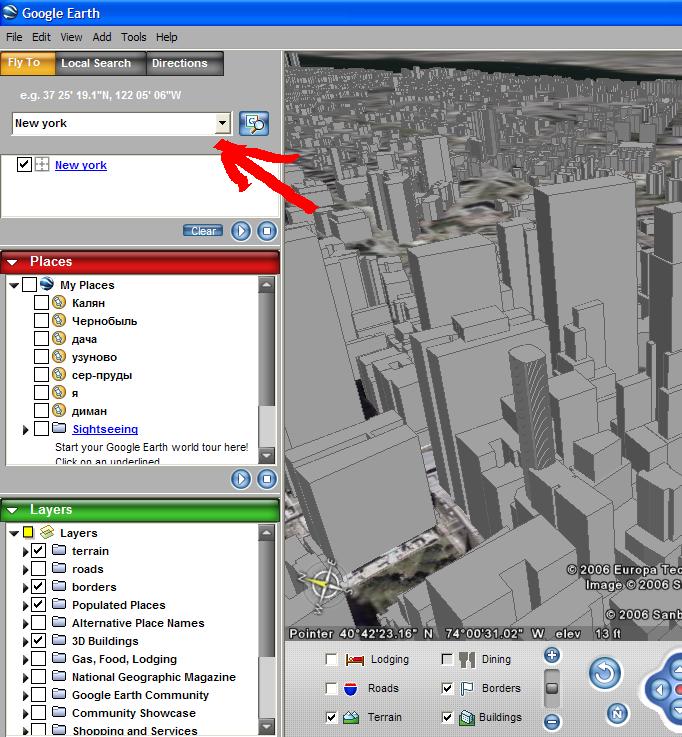Click the placemark icon beside узуново
682x737 pixels.
[x=59, y=356]
